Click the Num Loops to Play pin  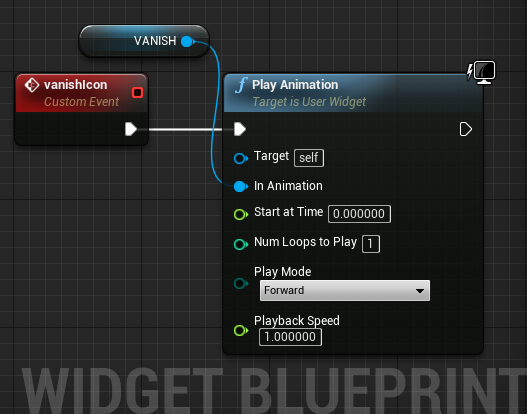(x=241, y=244)
